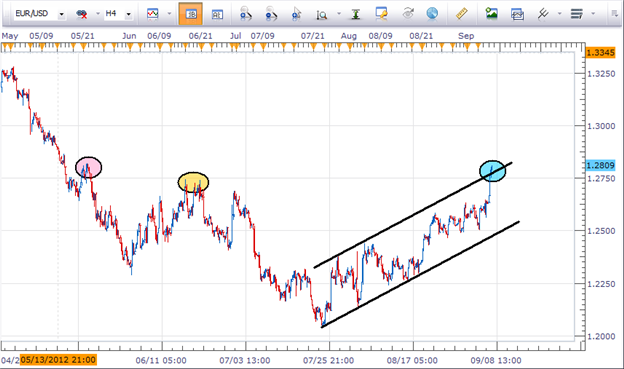Click the zoom-area magnifier with ruler icon
Image resolution: width=624 pixels, height=369 pixels.
(x=322, y=15)
